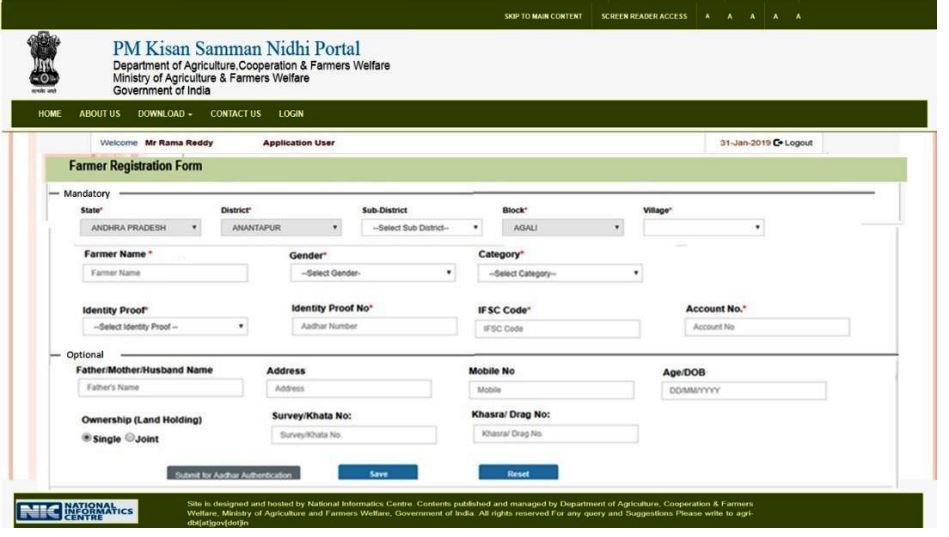Click the first A text size button
Screen dimensions: 949x537
(708, 16)
